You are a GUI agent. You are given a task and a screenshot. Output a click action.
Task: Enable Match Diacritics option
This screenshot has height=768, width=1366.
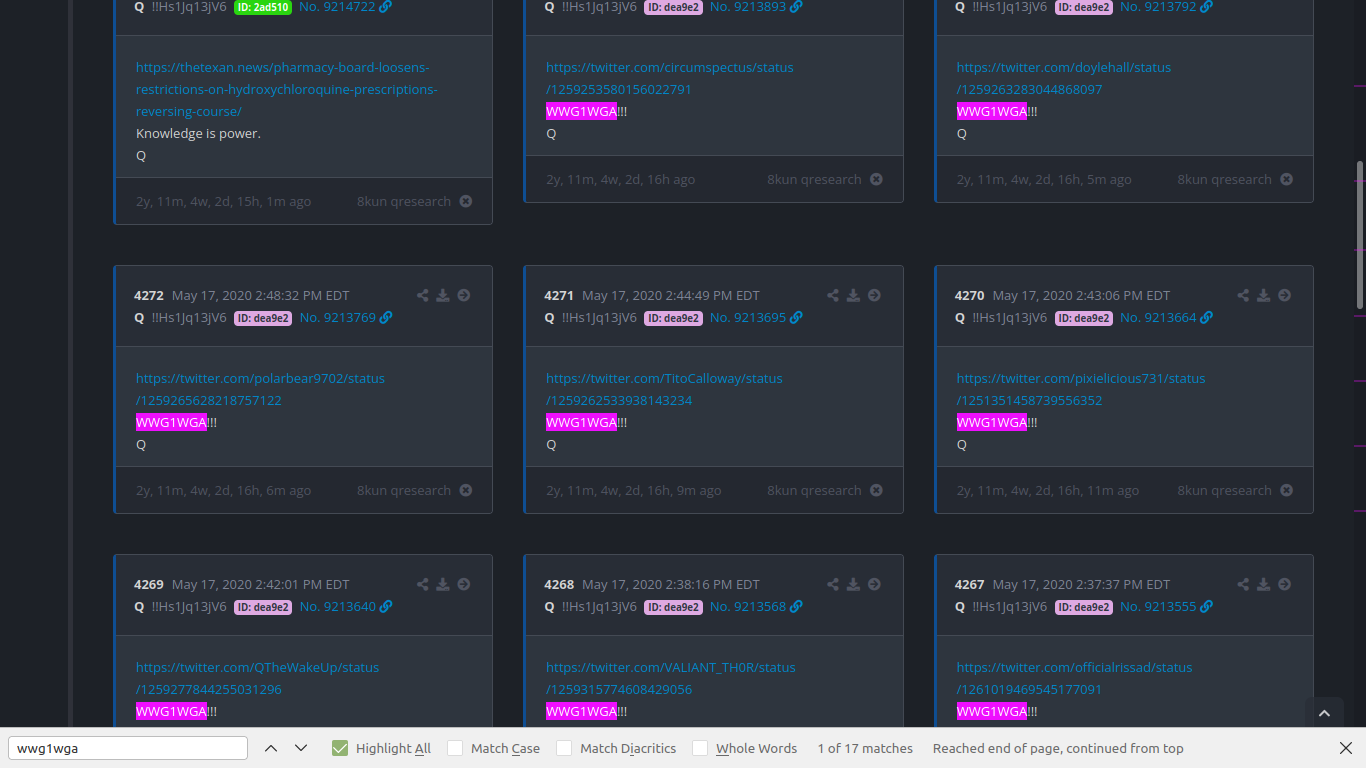(x=564, y=748)
